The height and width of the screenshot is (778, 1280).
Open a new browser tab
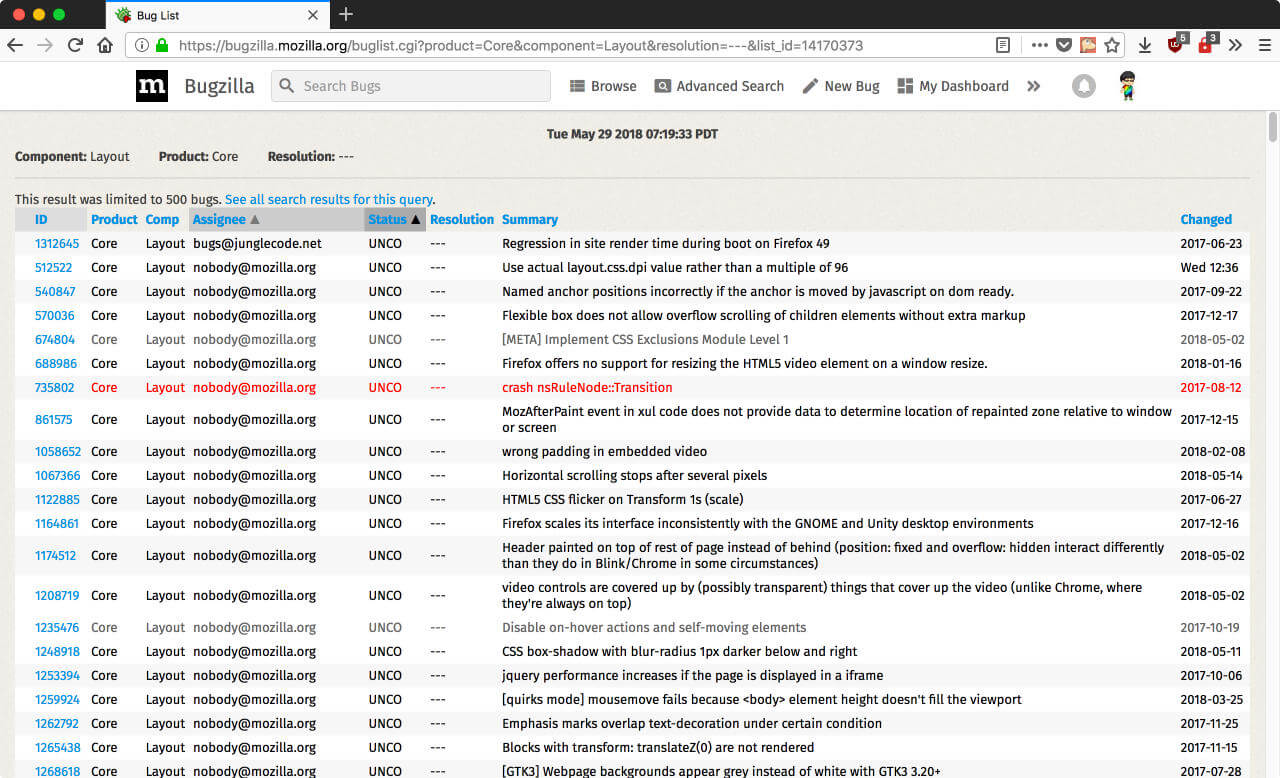tap(346, 15)
